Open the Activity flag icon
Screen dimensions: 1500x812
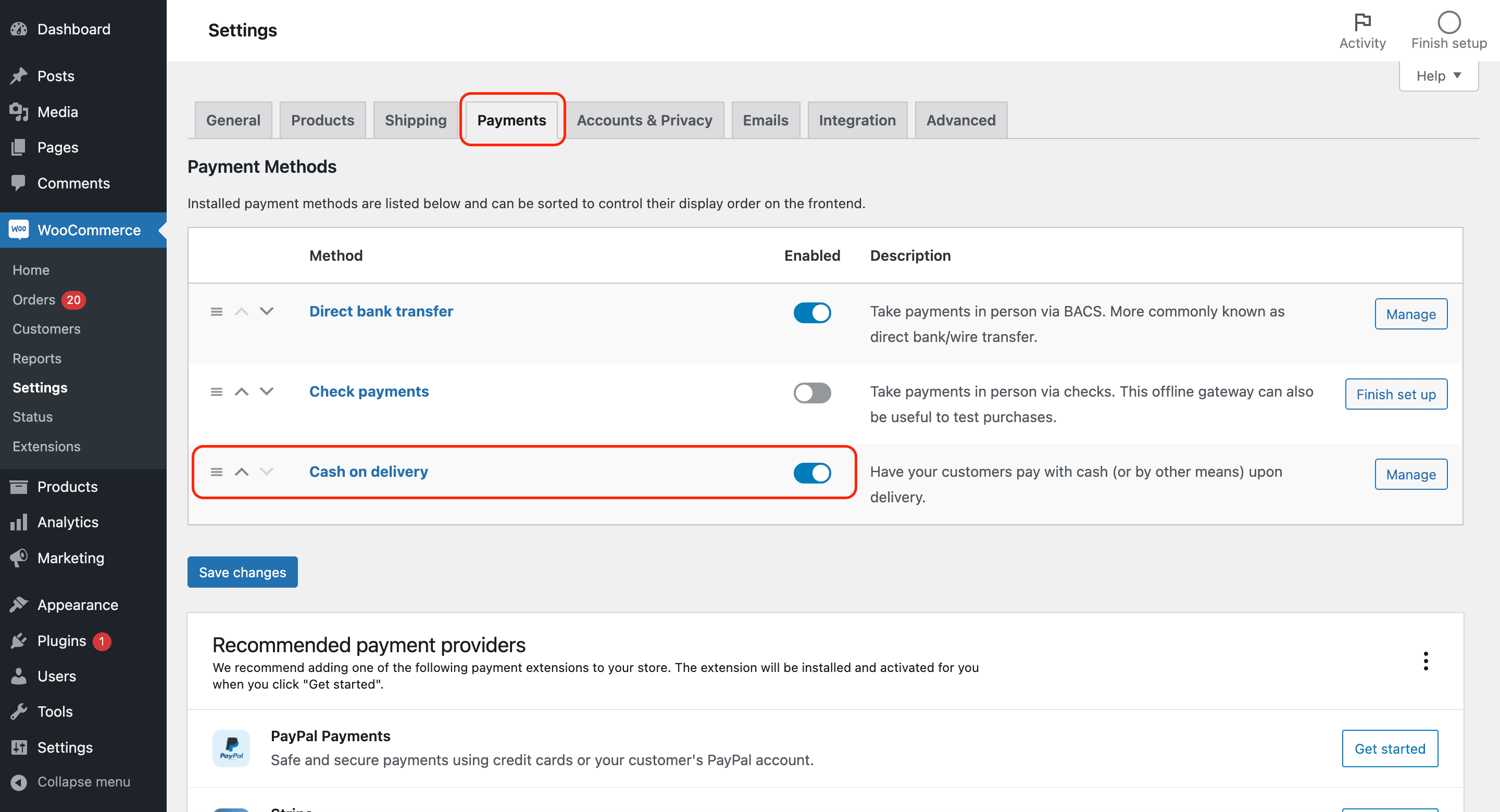1362,22
